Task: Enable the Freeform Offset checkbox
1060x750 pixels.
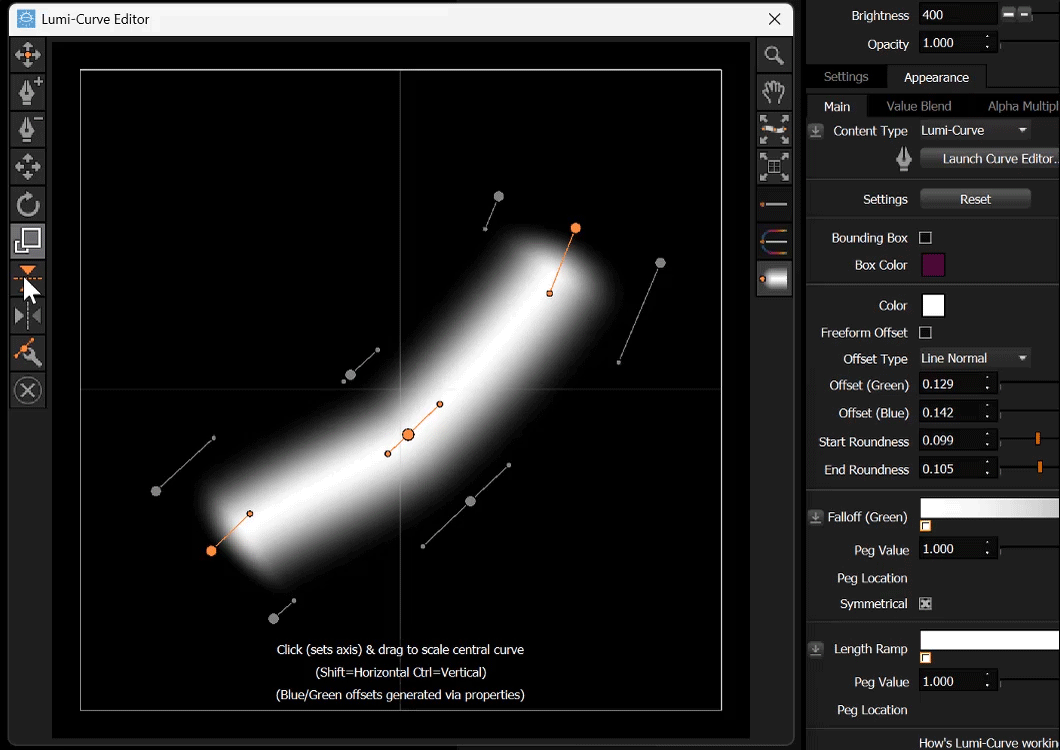Action: 925,332
